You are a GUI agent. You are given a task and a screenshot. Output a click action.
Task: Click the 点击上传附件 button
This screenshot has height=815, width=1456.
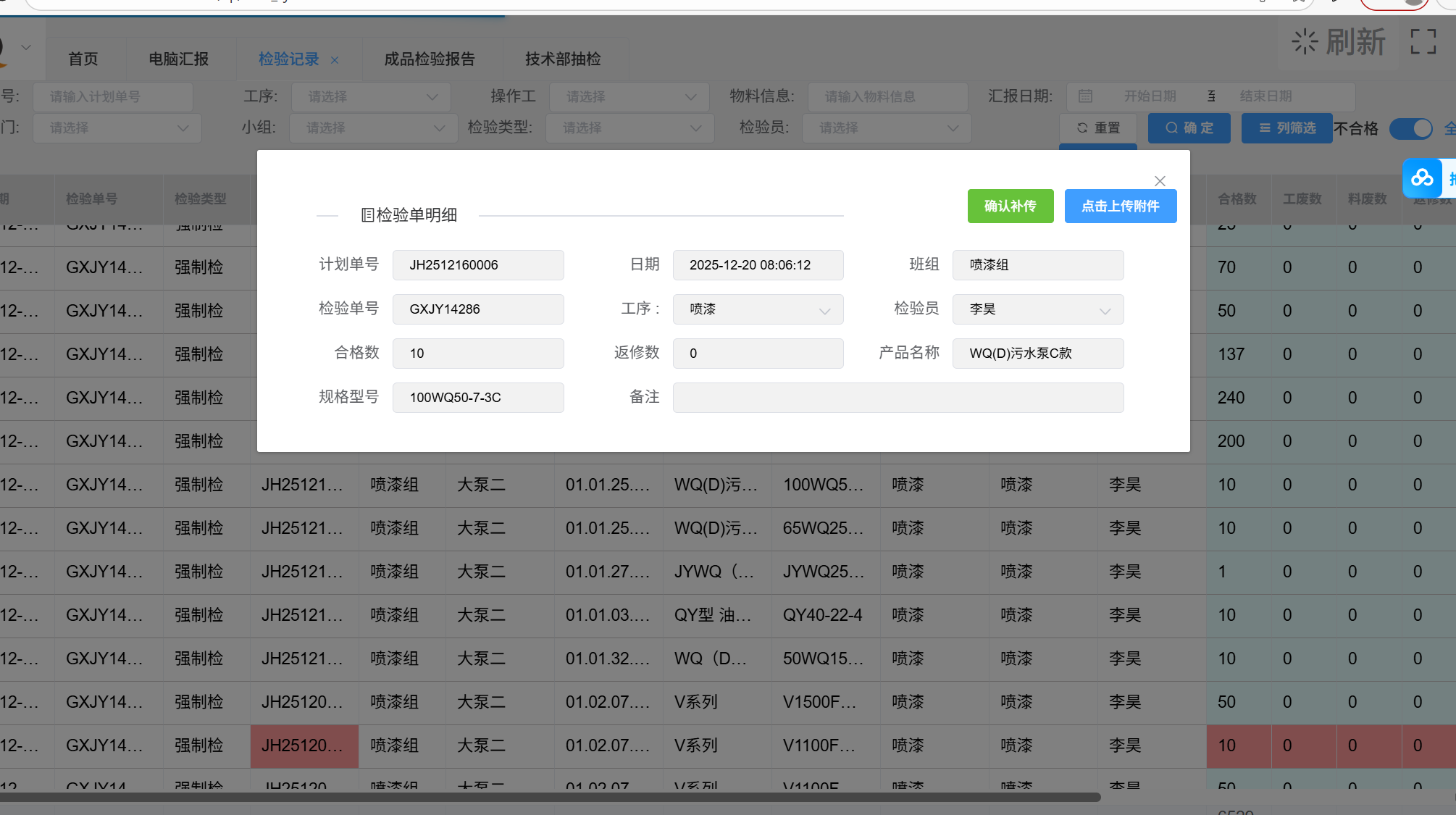point(1120,206)
